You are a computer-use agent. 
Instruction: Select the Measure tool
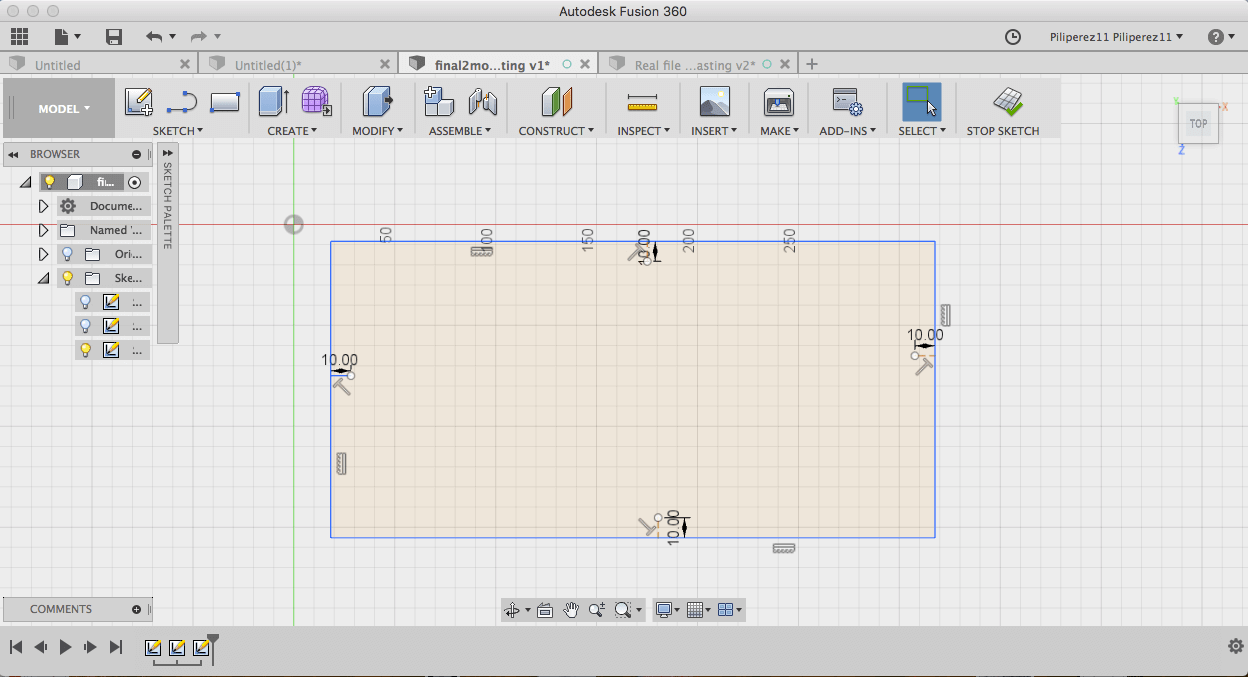click(642, 102)
